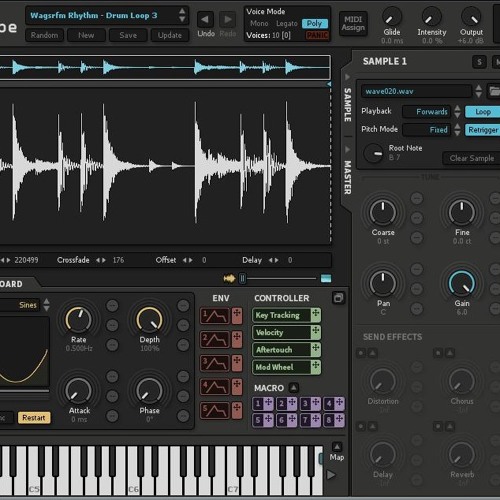Select Key Tracking controller

tap(282, 315)
